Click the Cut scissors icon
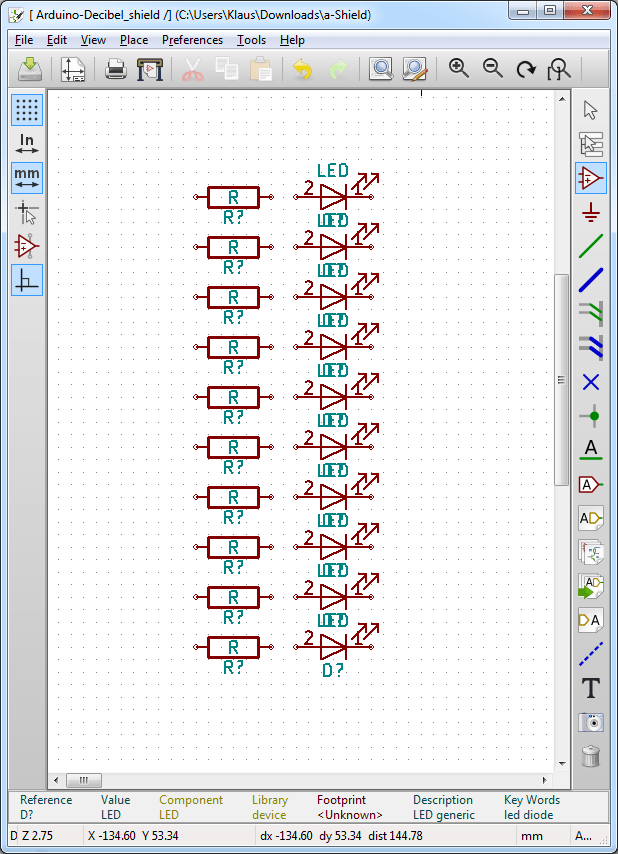Image resolution: width=618 pixels, height=854 pixels. [x=193, y=69]
